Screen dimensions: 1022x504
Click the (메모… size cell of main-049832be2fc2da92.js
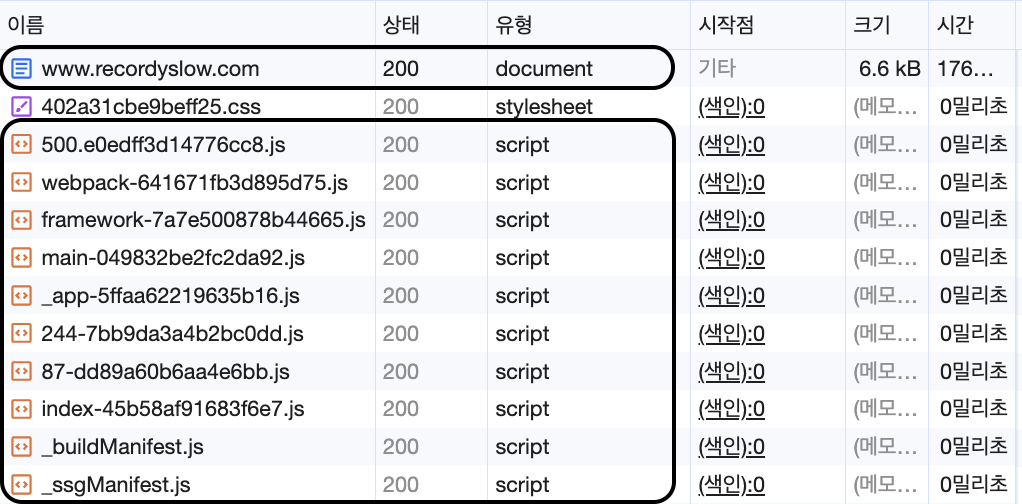887,258
